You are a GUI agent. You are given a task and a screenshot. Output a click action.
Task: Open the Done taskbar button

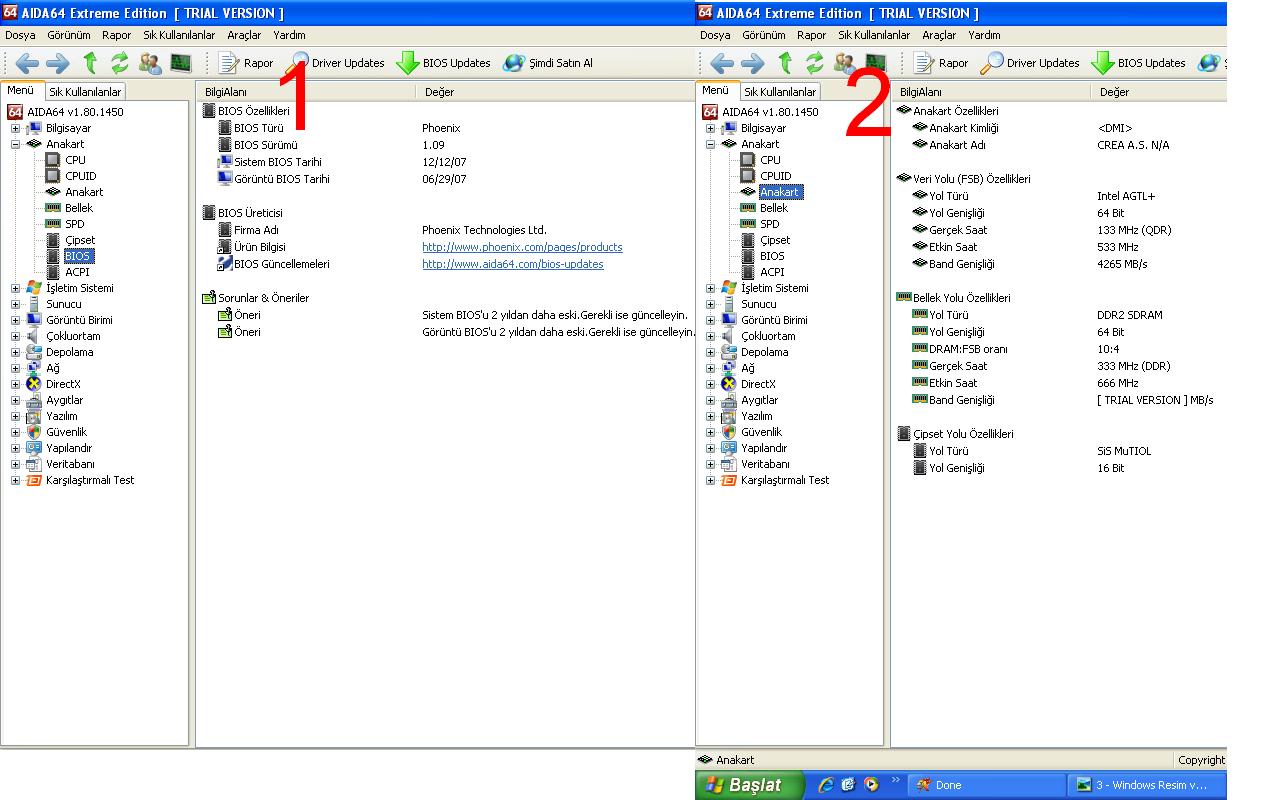point(986,785)
